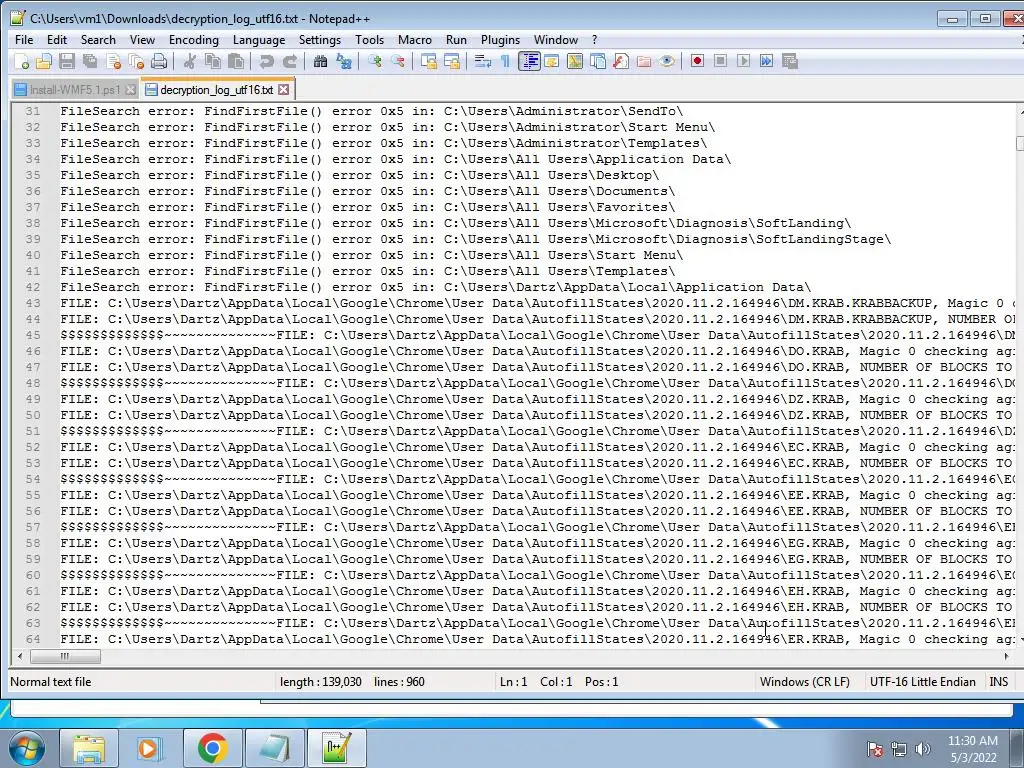Screen dimensions: 1024x768
Task: Click the Notepad++ taskbar icon
Action: coord(336,748)
